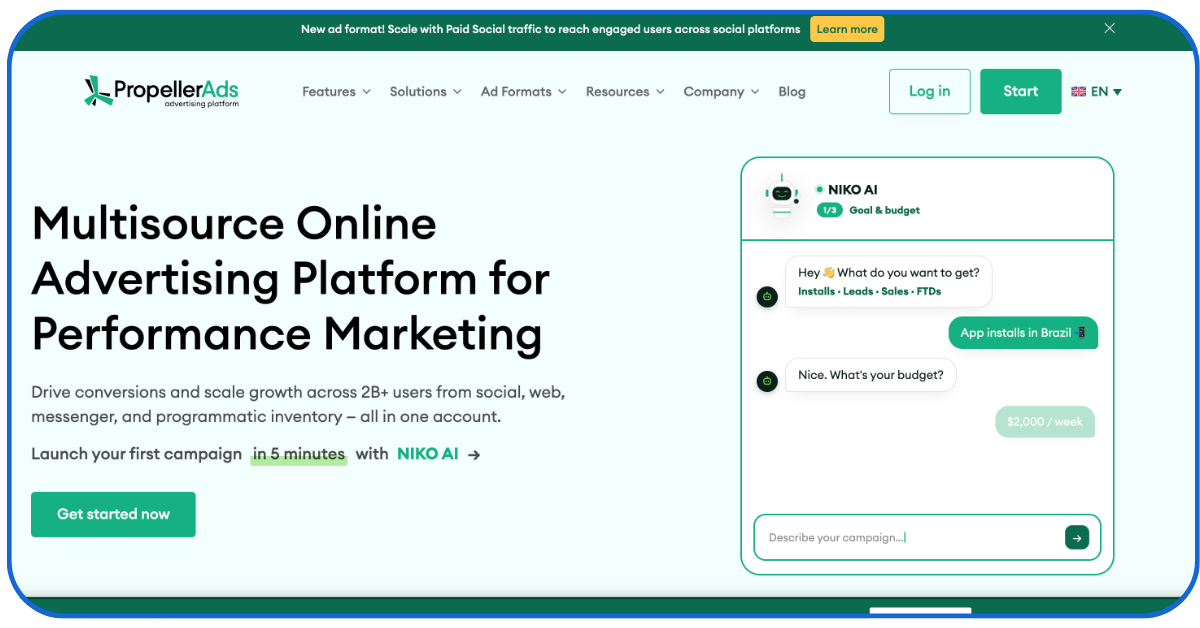The height and width of the screenshot is (628, 1200).
Task: Open the EN language selector
Action: click(1097, 91)
